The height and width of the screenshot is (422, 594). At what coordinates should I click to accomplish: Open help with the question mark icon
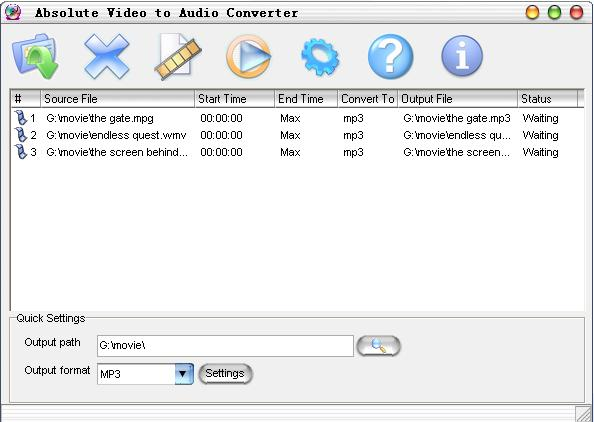(390, 56)
